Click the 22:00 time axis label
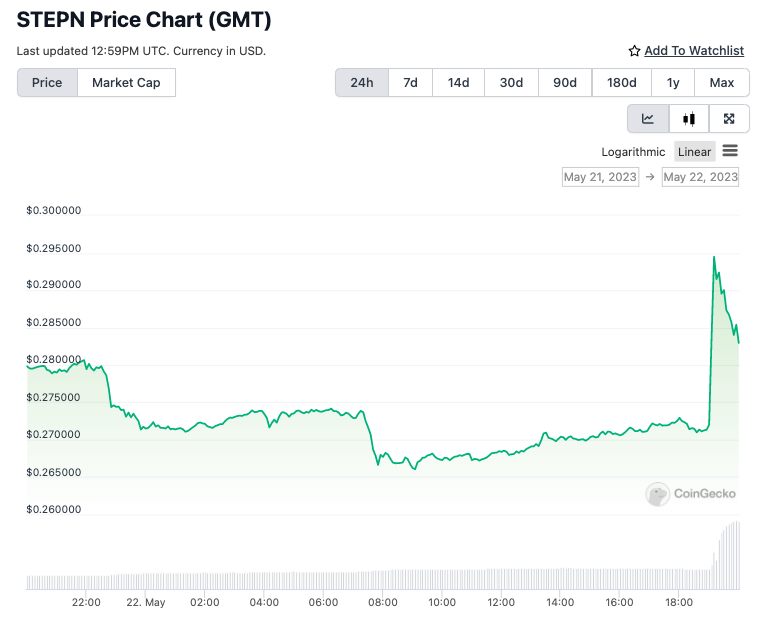The height and width of the screenshot is (625, 767). (x=86, y=602)
